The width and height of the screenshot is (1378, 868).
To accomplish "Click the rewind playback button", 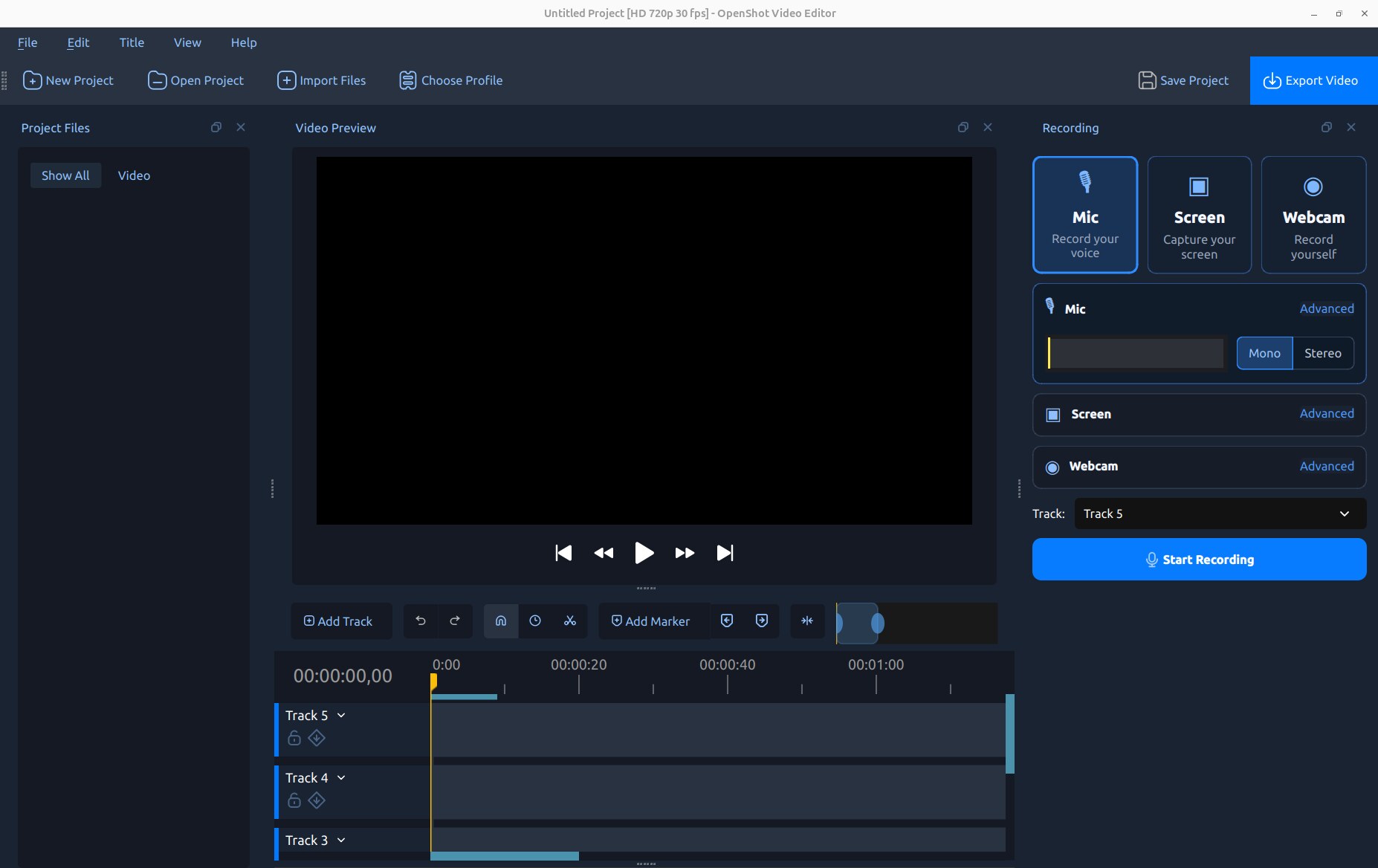I will click(604, 553).
